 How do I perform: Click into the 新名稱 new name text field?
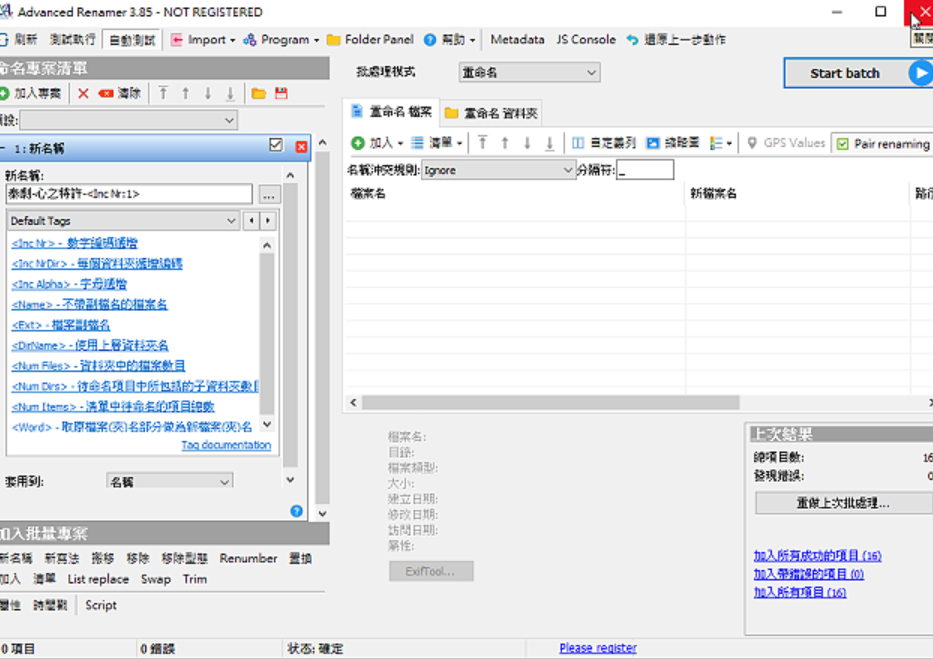[x=129, y=194]
